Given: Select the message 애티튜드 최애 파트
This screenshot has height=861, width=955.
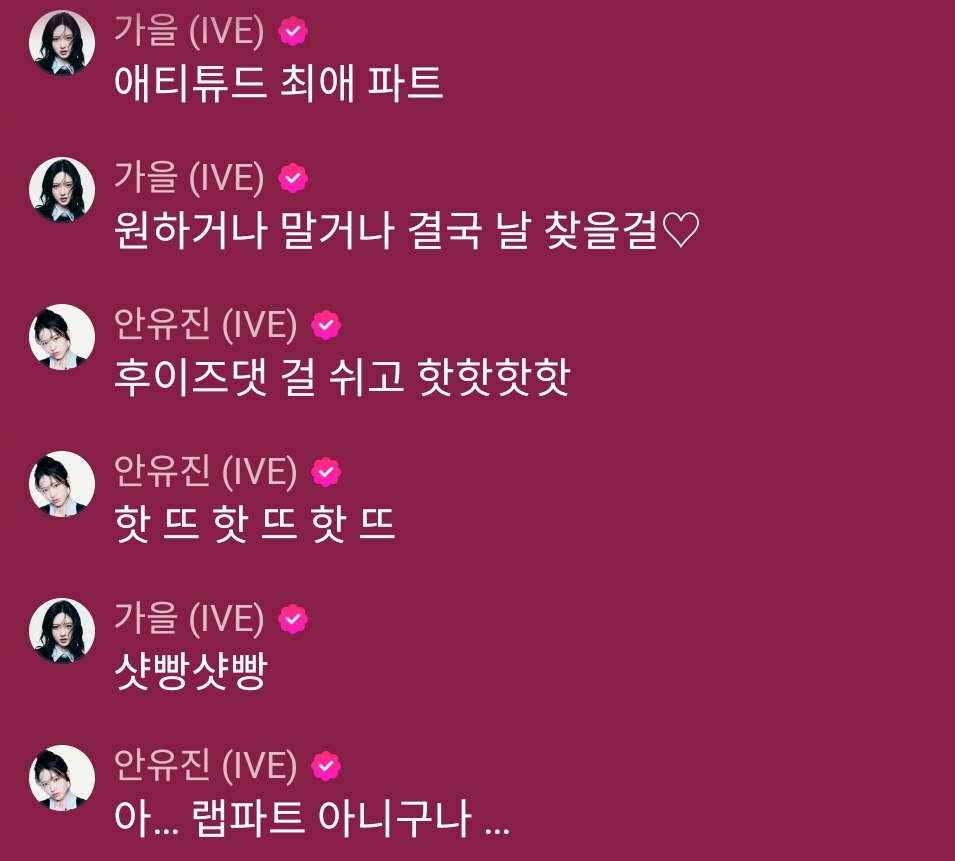Looking at the screenshot, I should pos(278,82).
